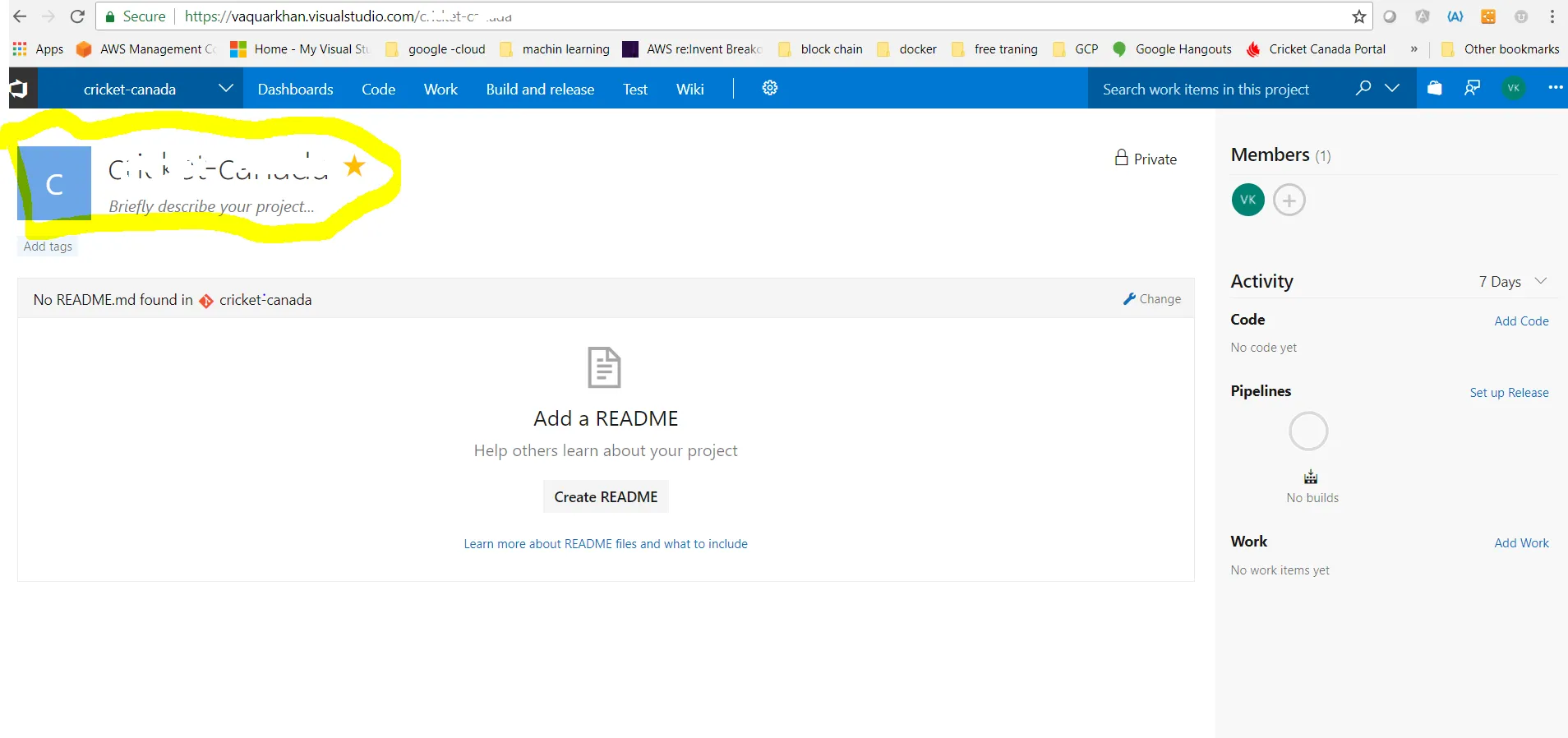1568x738 pixels.
Task: Click the No builds icon
Action: (x=1311, y=477)
